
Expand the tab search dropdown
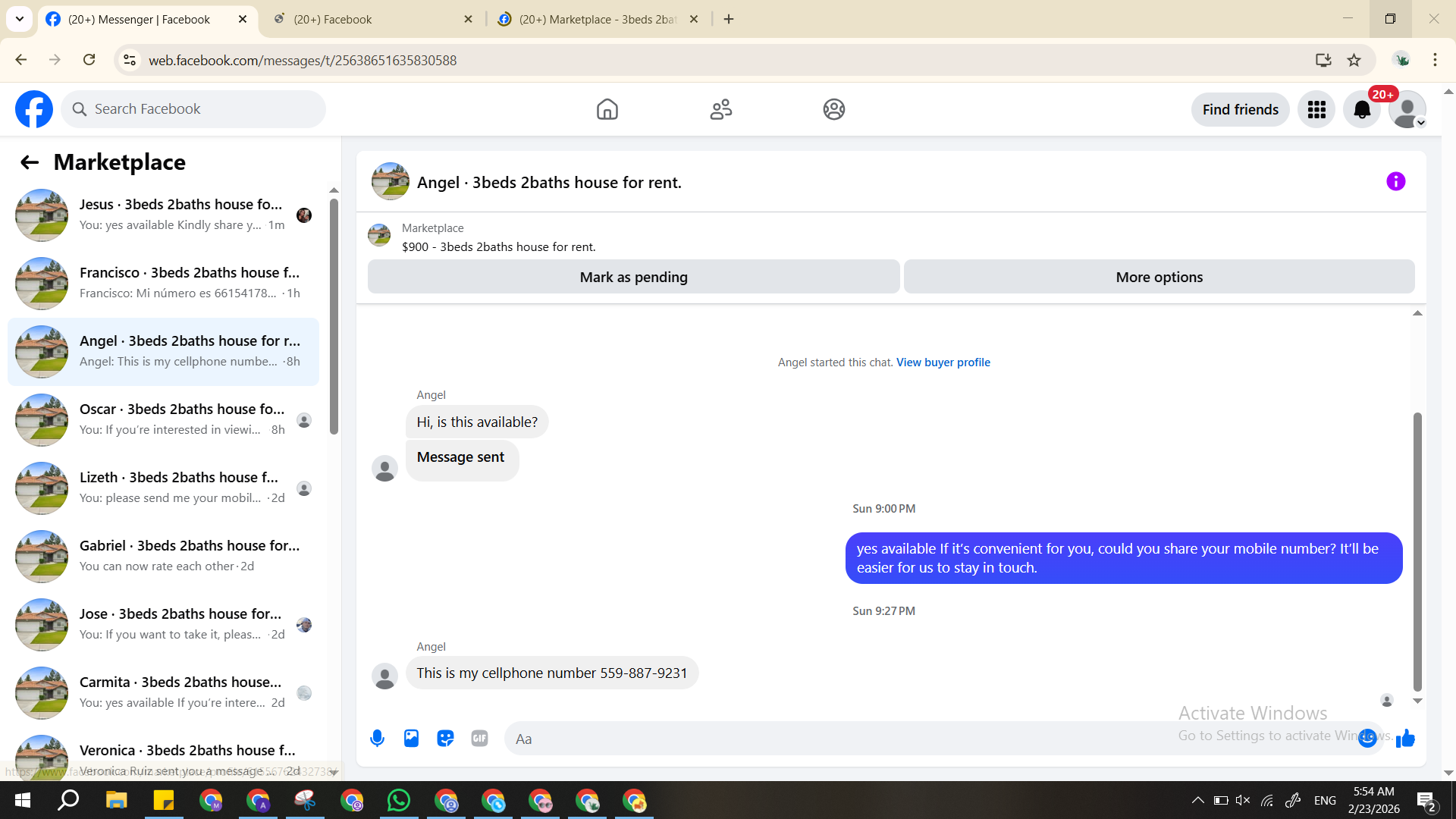tap(20, 20)
